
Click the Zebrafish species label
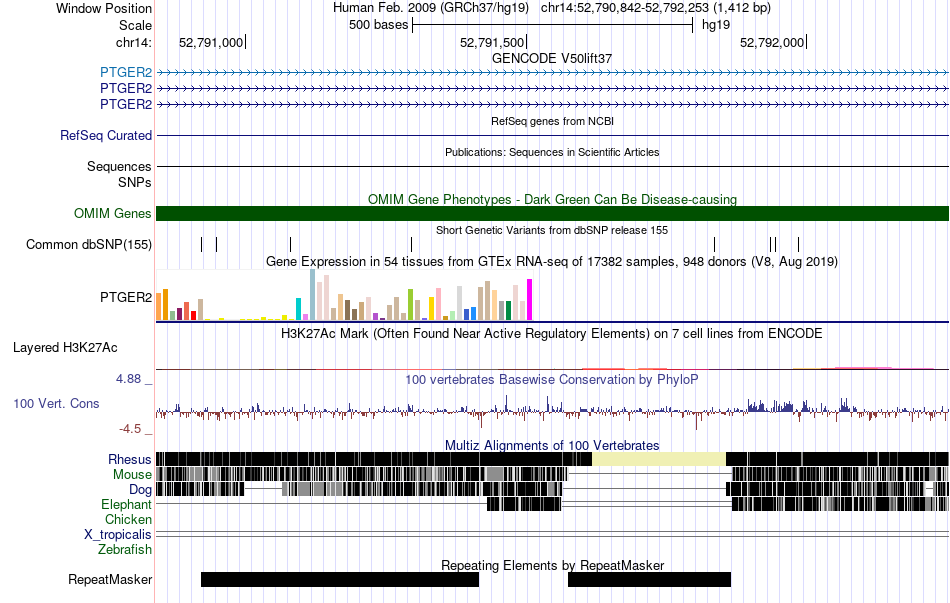point(125,549)
